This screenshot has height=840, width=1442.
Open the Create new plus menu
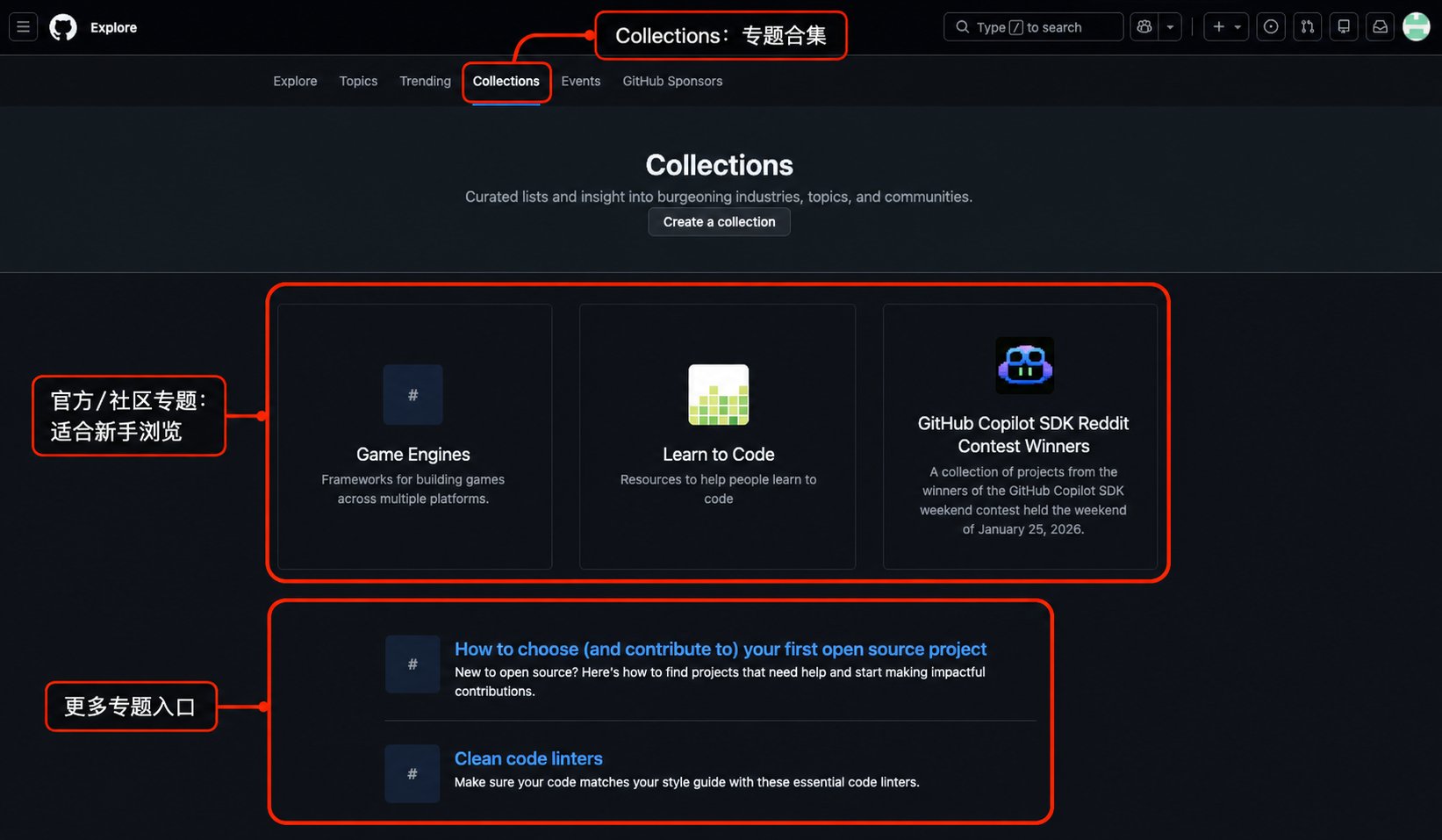point(1226,27)
